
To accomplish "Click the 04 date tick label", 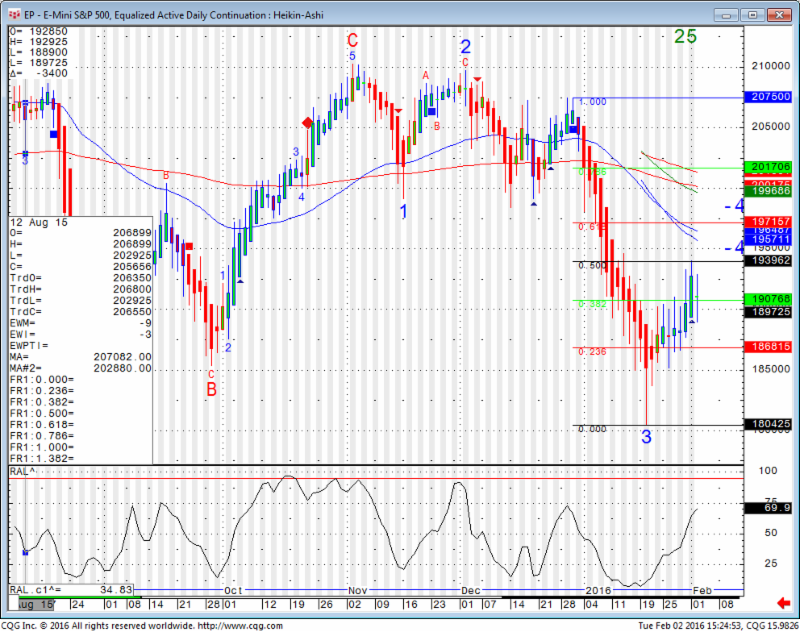I will [592, 604].
